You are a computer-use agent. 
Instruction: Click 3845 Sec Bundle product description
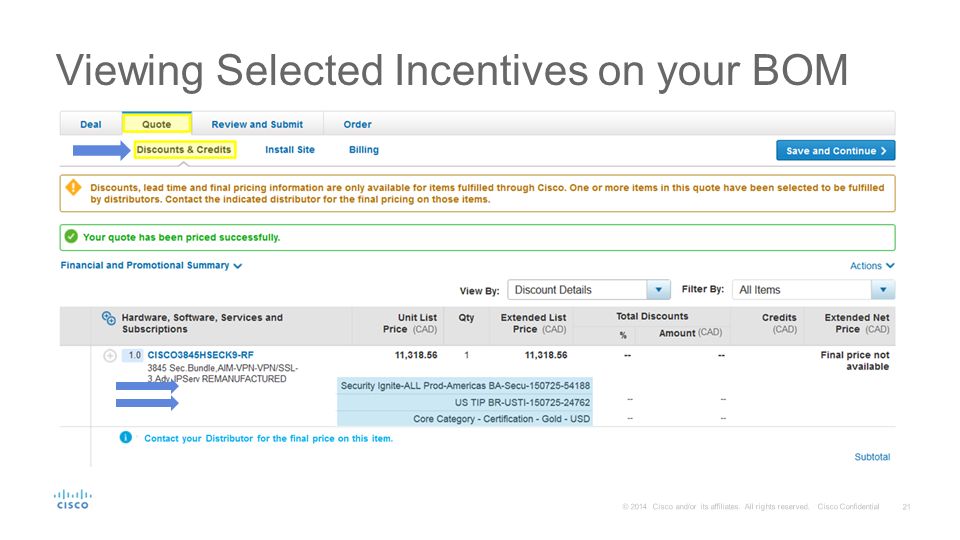coord(222,373)
